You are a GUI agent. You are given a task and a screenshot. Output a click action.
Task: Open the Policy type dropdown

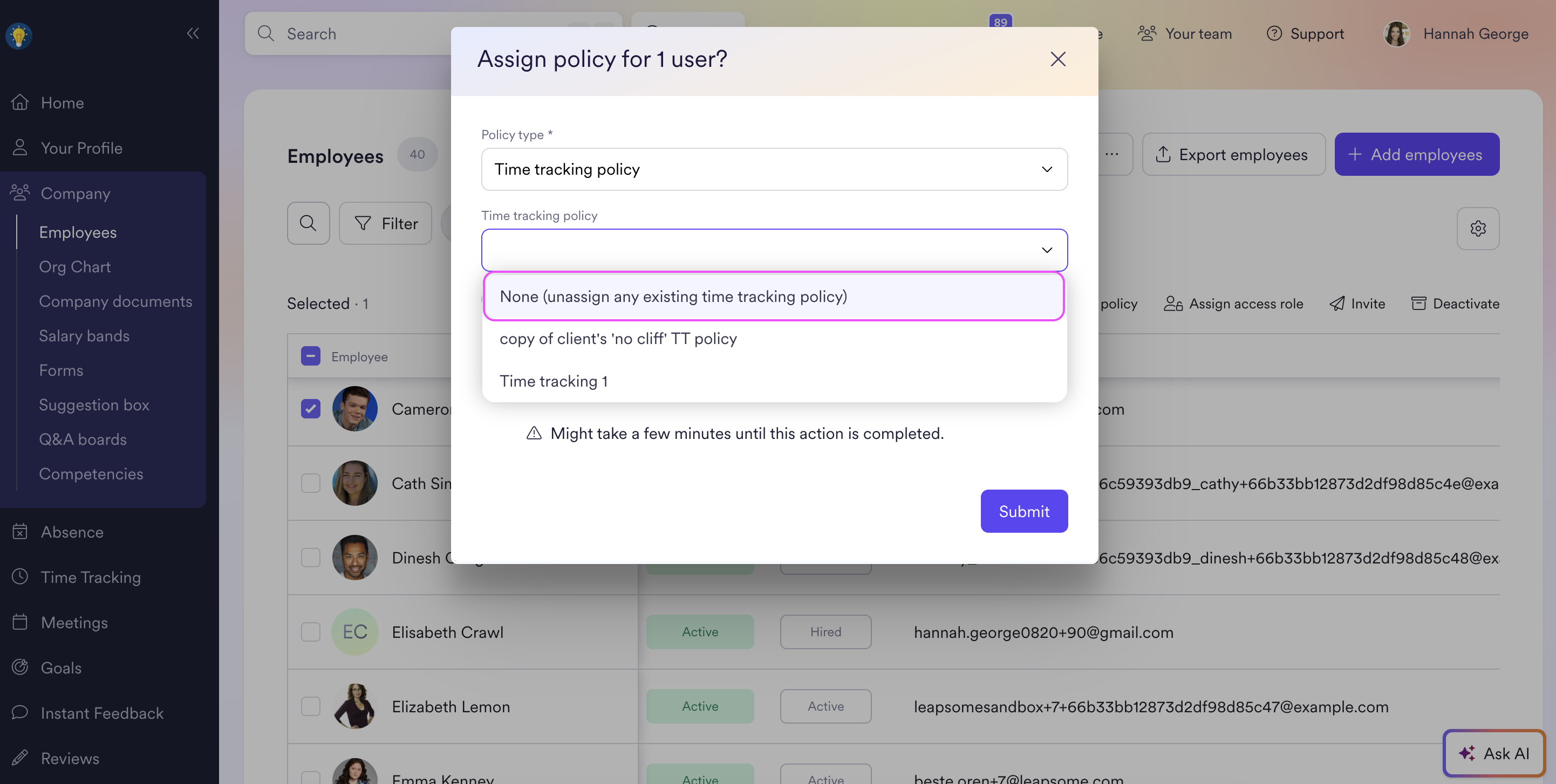pyautogui.click(x=774, y=169)
